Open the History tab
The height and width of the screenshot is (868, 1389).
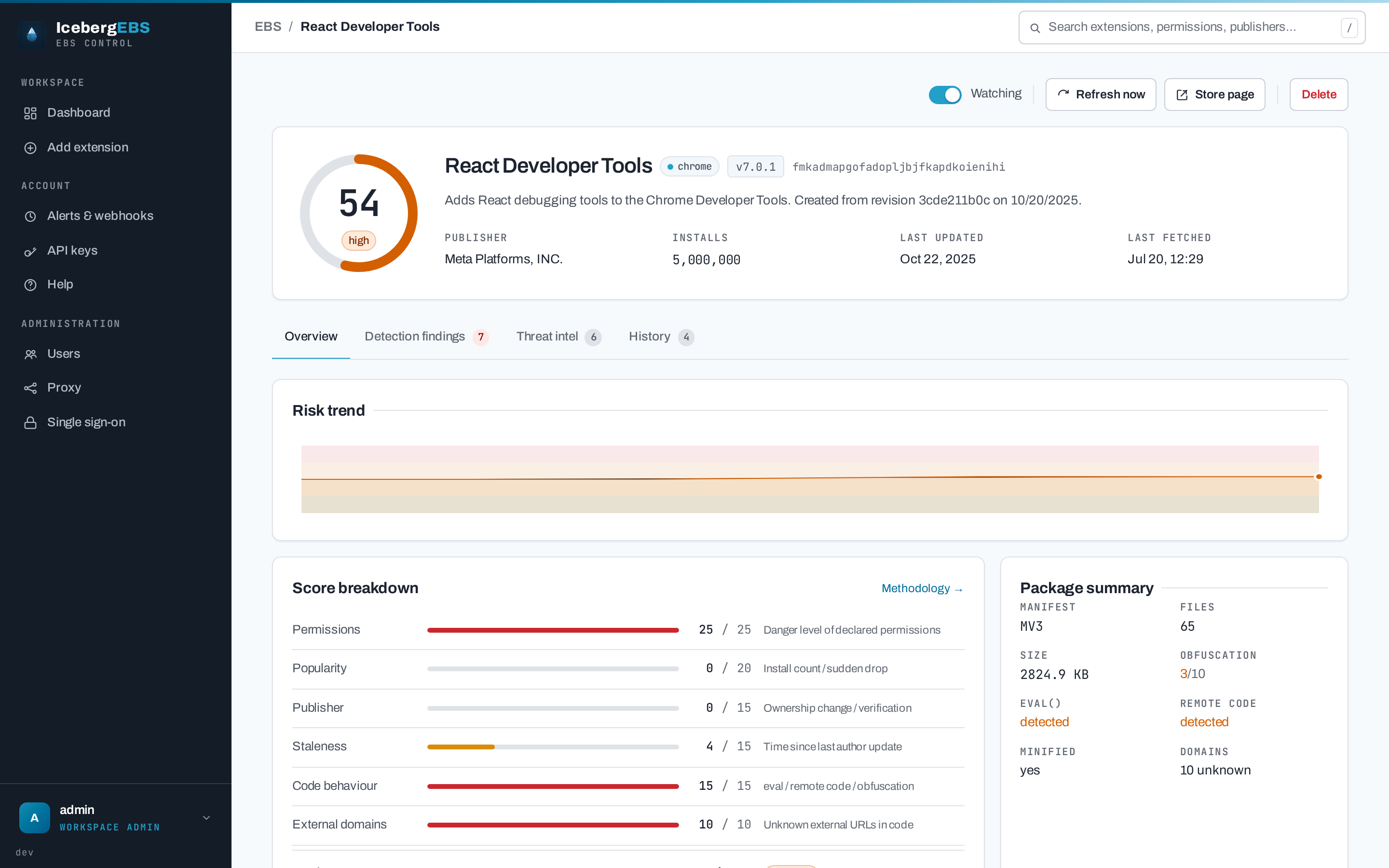[661, 337]
